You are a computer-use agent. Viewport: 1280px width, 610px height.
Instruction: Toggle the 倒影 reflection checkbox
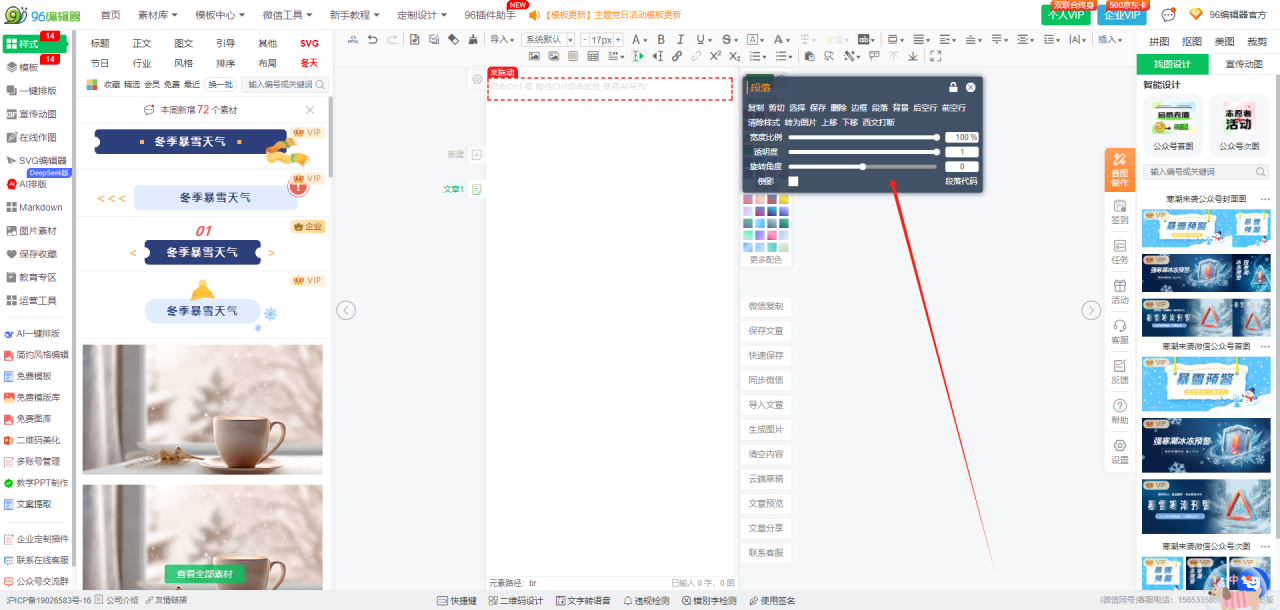[x=793, y=181]
